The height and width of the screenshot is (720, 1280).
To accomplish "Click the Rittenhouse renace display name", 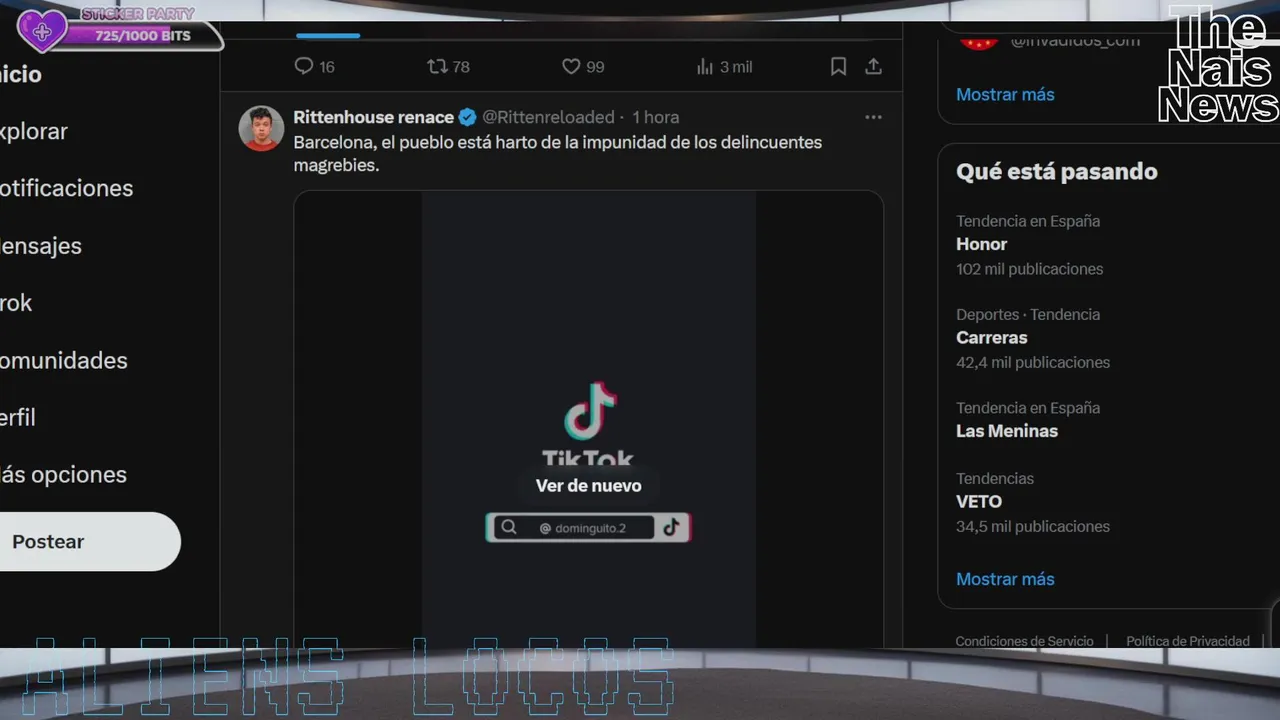I will (x=373, y=117).
